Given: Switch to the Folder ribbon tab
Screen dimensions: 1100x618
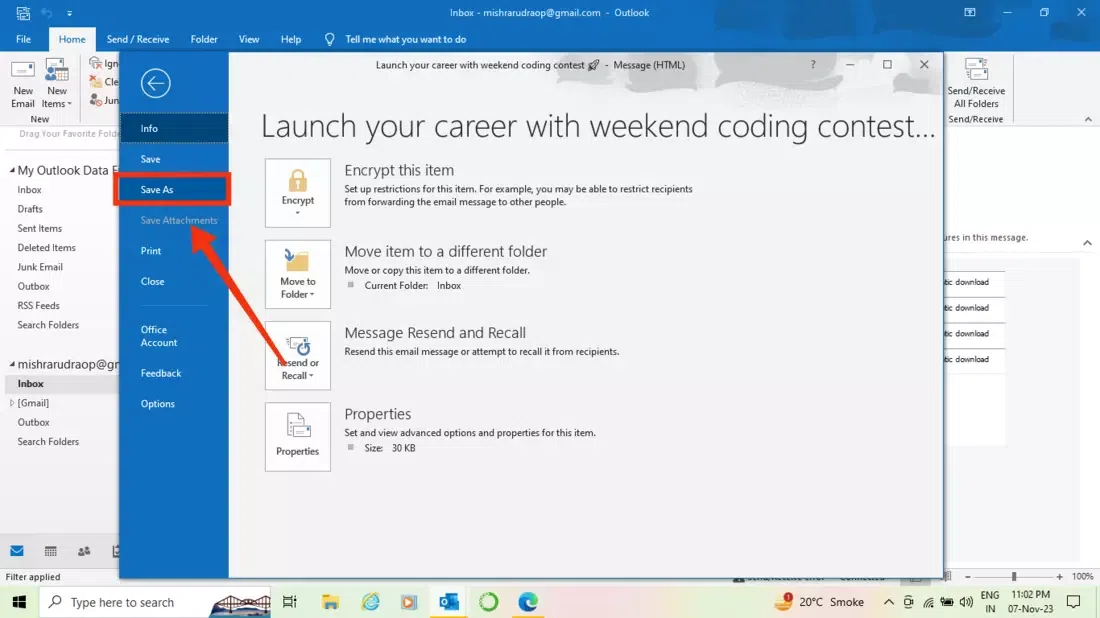Looking at the screenshot, I should tap(204, 39).
